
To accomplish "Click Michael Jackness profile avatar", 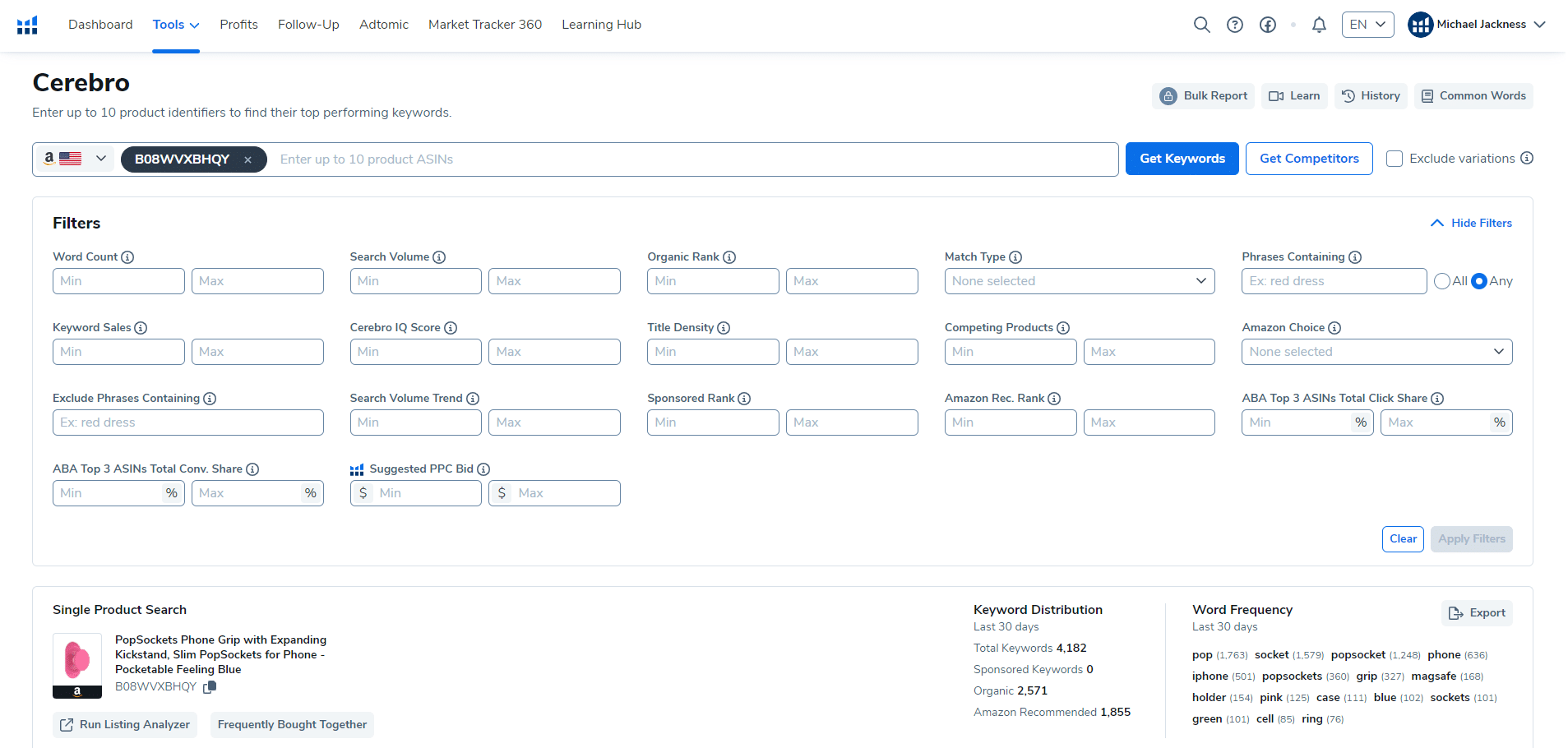I will (x=1420, y=25).
